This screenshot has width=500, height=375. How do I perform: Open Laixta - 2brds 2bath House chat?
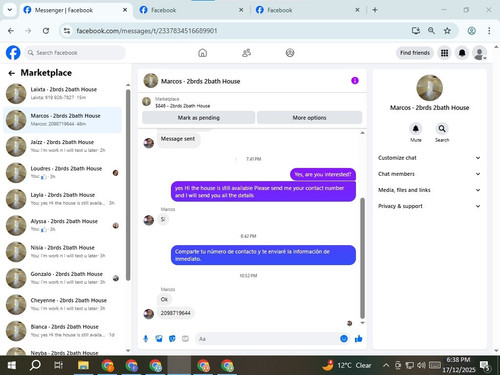[62, 93]
